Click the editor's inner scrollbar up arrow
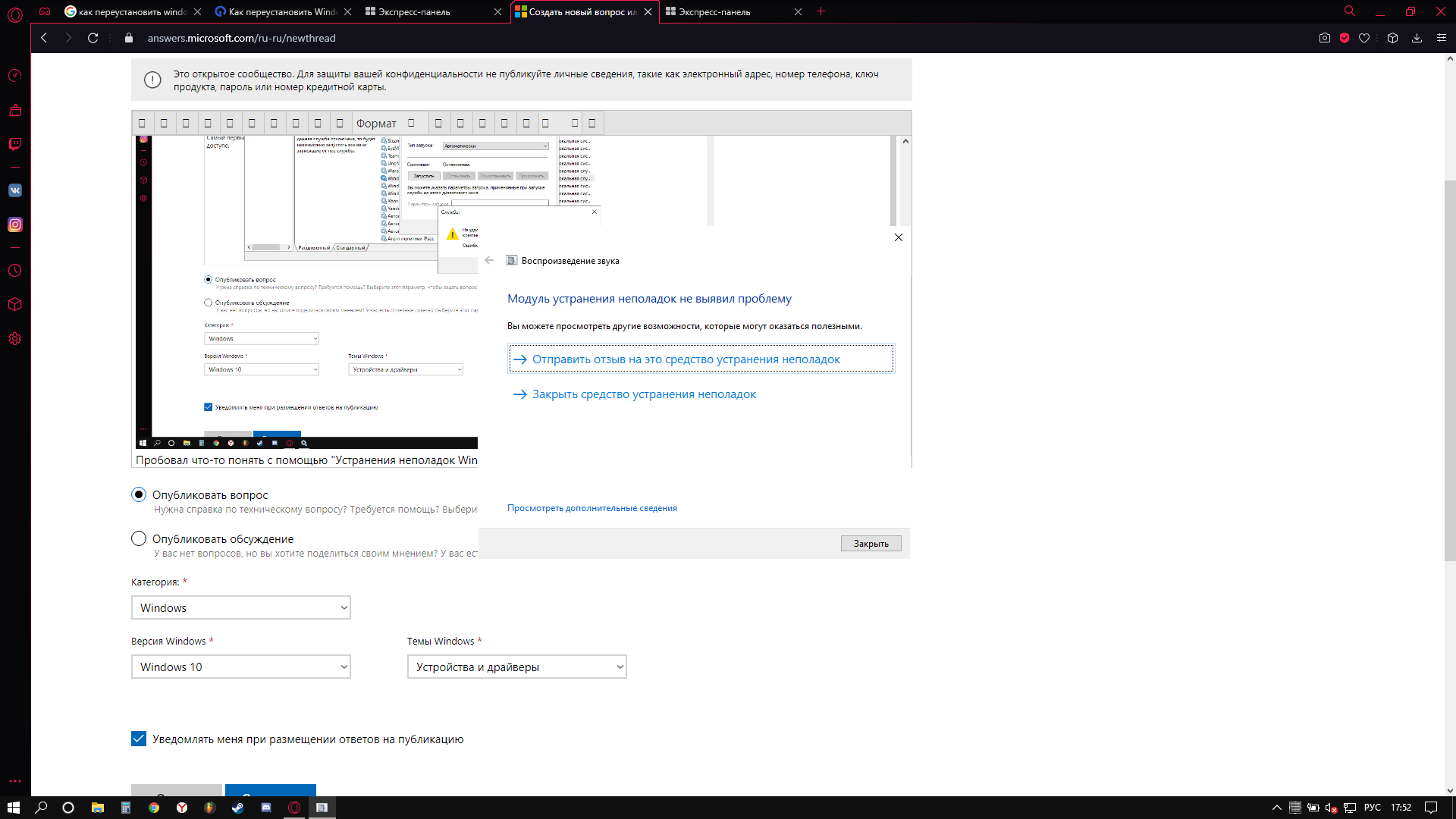The width and height of the screenshot is (1456, 819). 905,141
